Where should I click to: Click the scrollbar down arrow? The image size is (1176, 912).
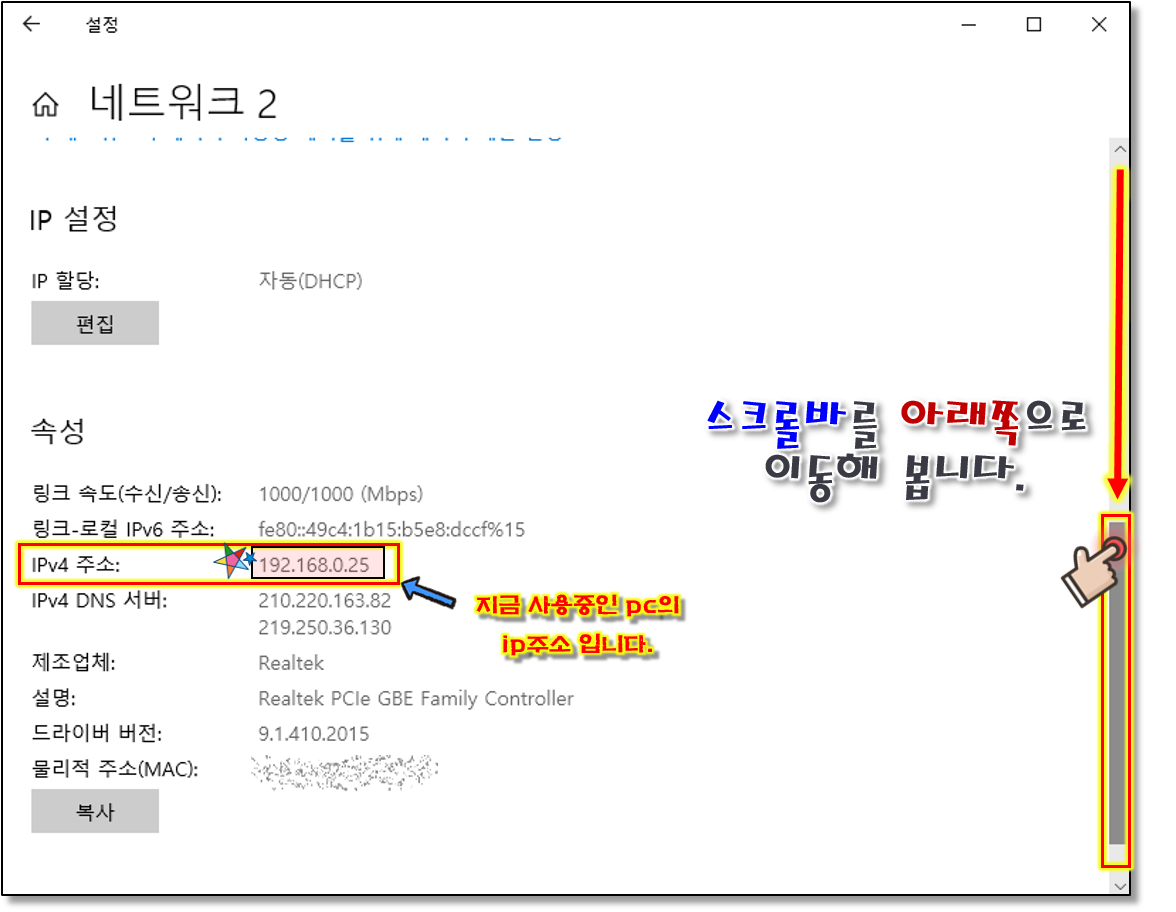[1119, 885]
